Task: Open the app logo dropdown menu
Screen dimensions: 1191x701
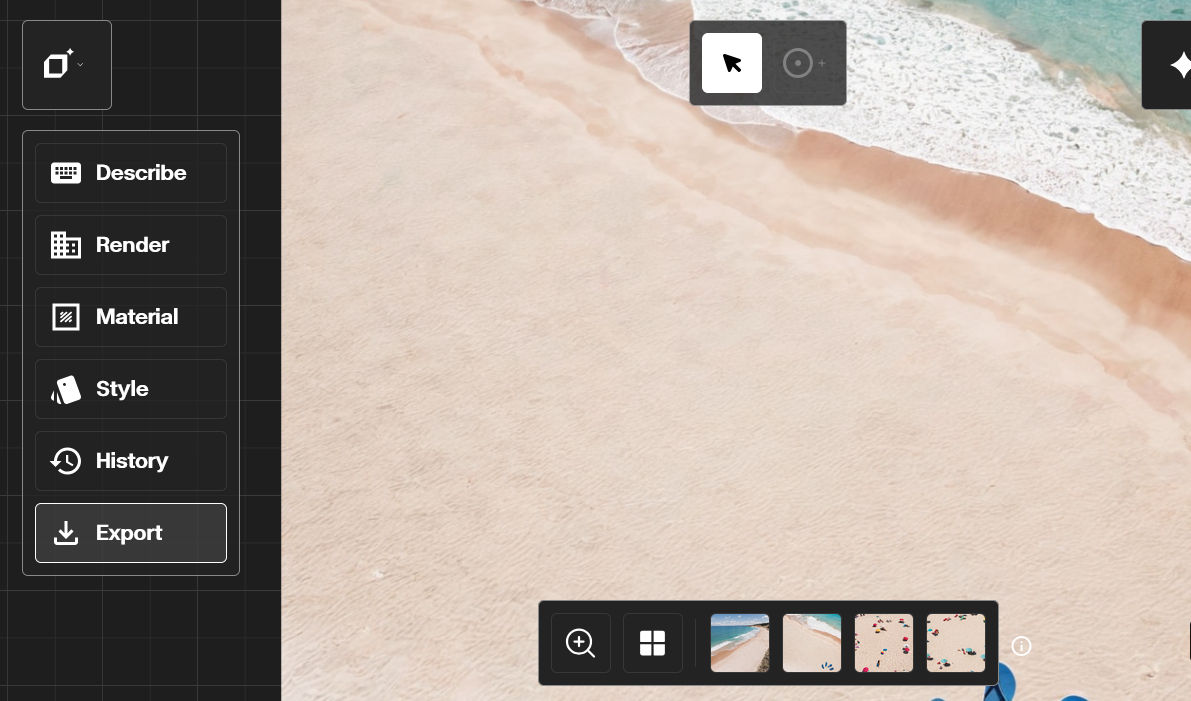Action: click(67, 65)
